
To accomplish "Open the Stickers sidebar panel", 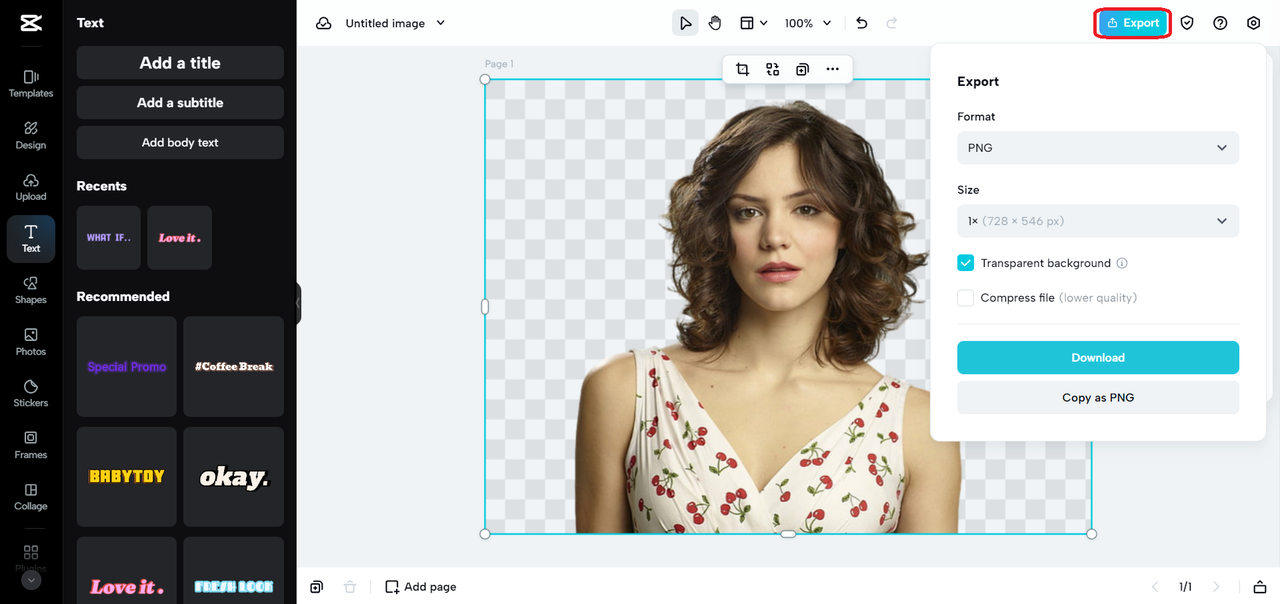I will point(31,393).
